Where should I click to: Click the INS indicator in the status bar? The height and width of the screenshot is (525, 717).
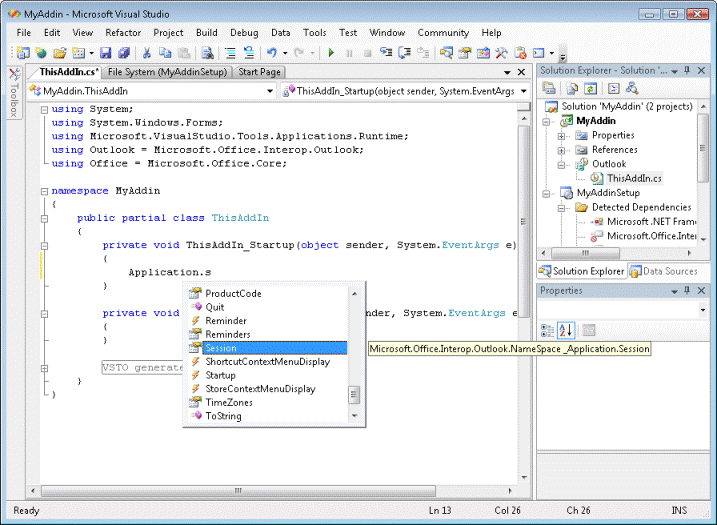coord(679,510)
